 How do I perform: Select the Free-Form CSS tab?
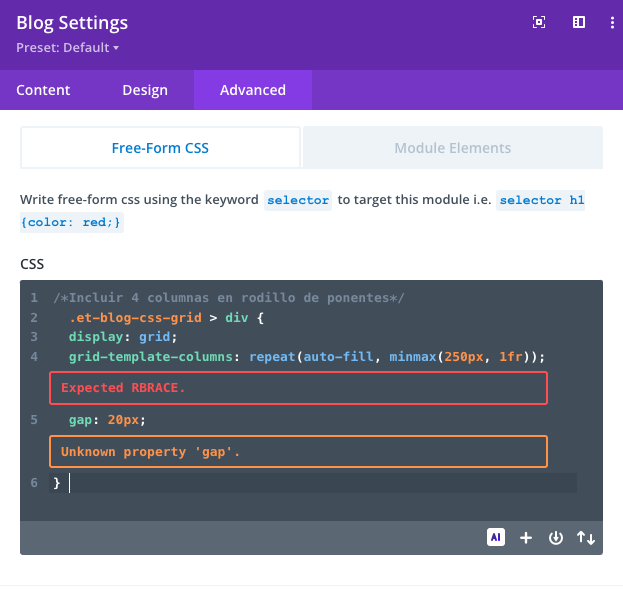pyautogui.click(x=160, y=148)
